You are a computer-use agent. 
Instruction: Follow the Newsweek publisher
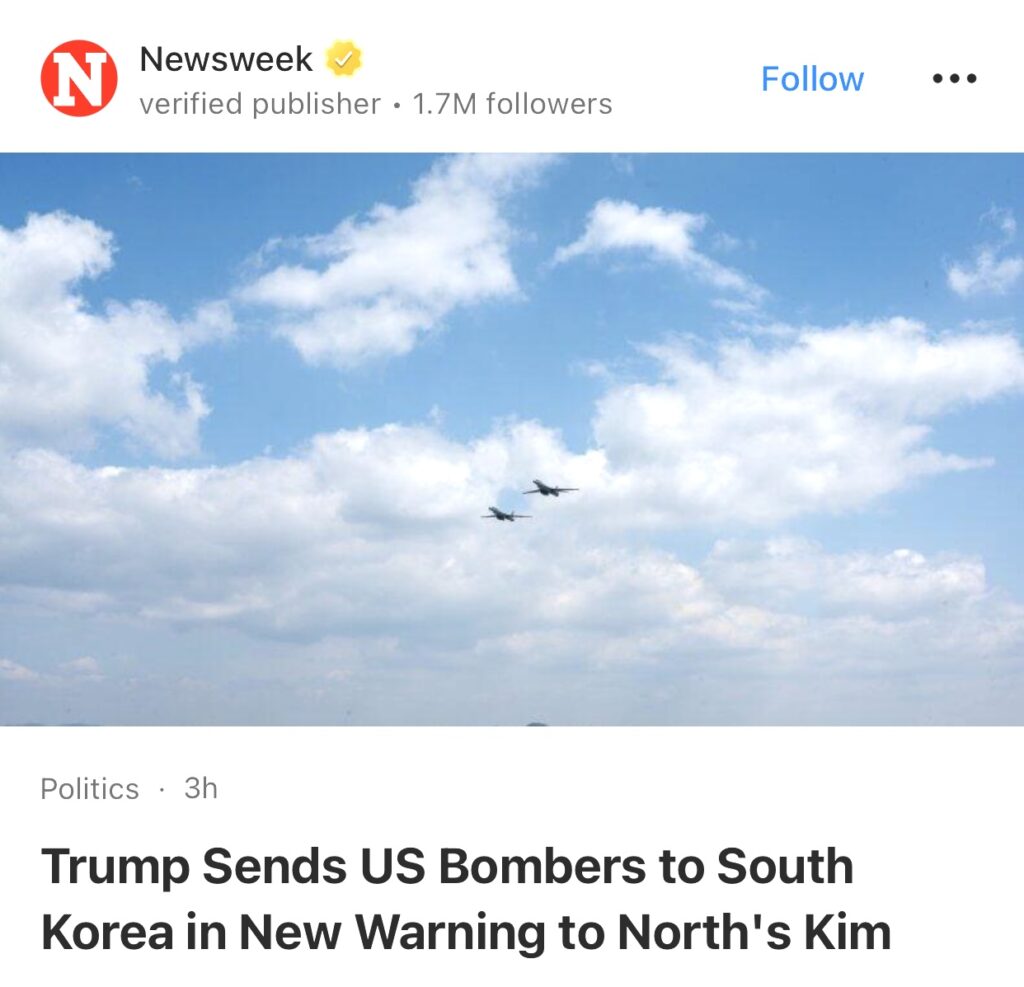(812, 79)
